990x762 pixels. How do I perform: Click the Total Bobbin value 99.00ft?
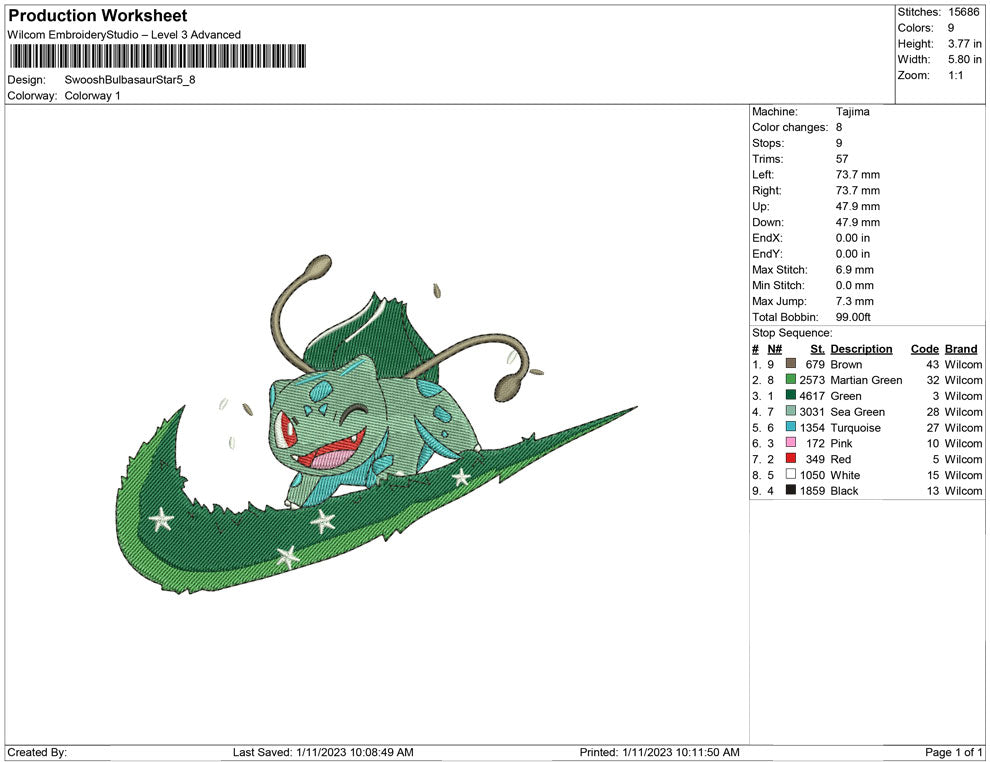coord(853,317)
